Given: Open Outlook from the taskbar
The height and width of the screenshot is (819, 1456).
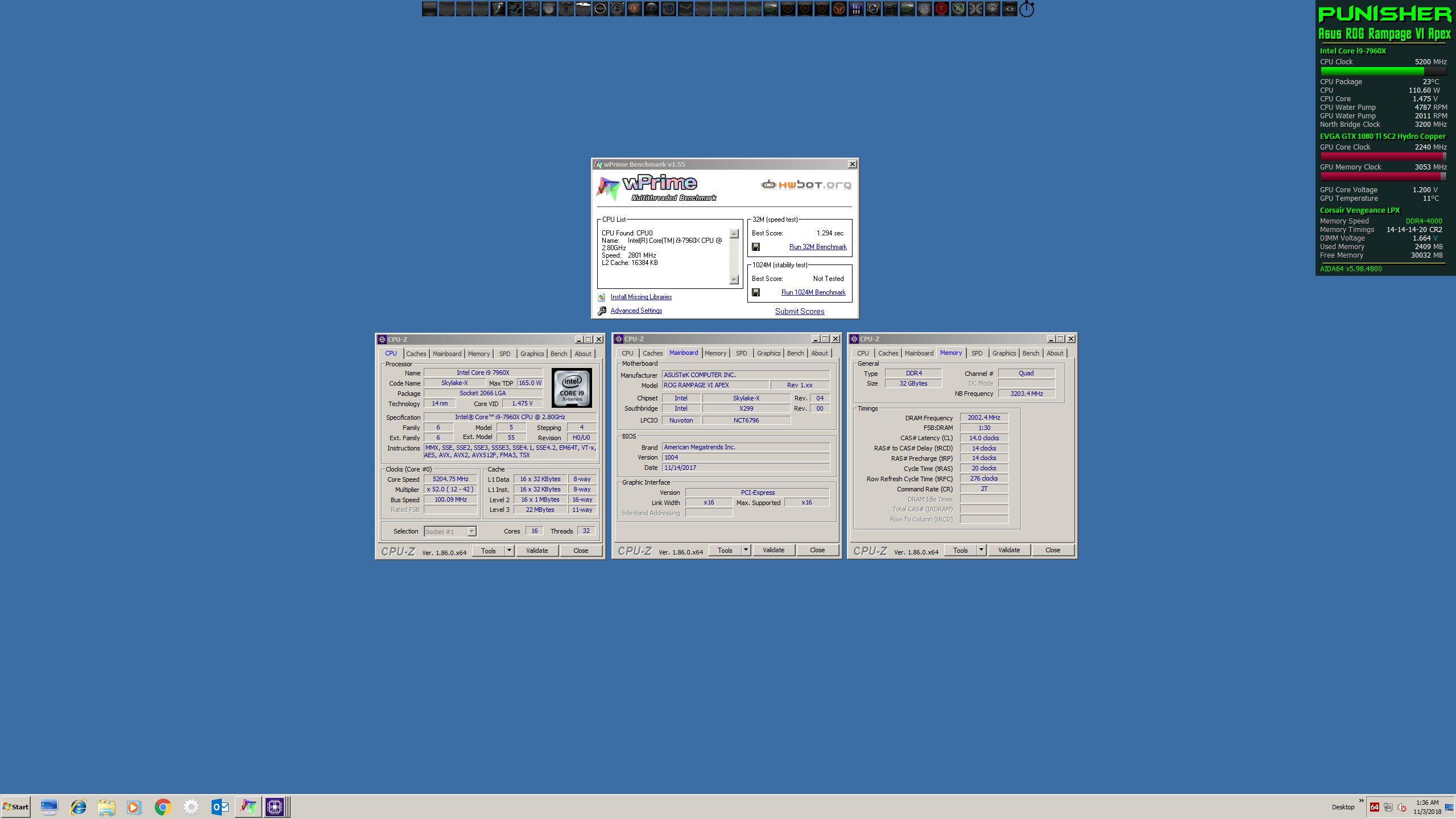Looking at the screenshot, I should click(x=220, y=806).
